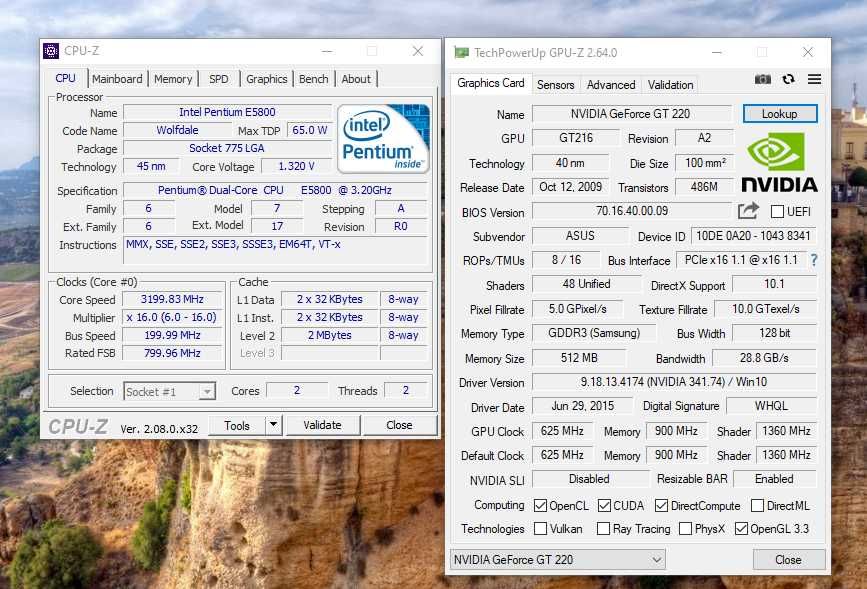Click the BIOS export share icon
867x589 pixels.
(748, 211)
